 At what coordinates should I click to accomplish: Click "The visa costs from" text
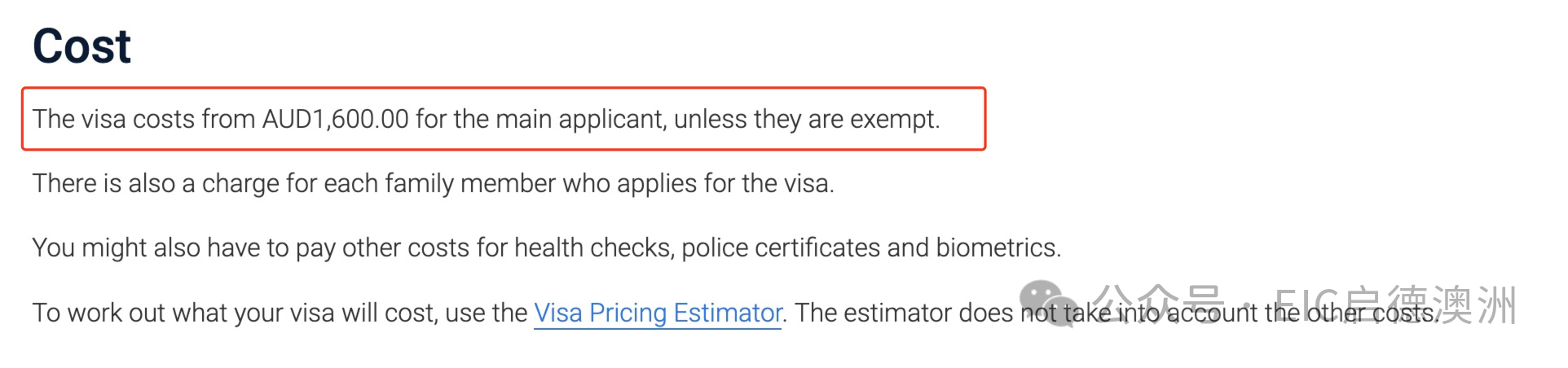point(143,119)
